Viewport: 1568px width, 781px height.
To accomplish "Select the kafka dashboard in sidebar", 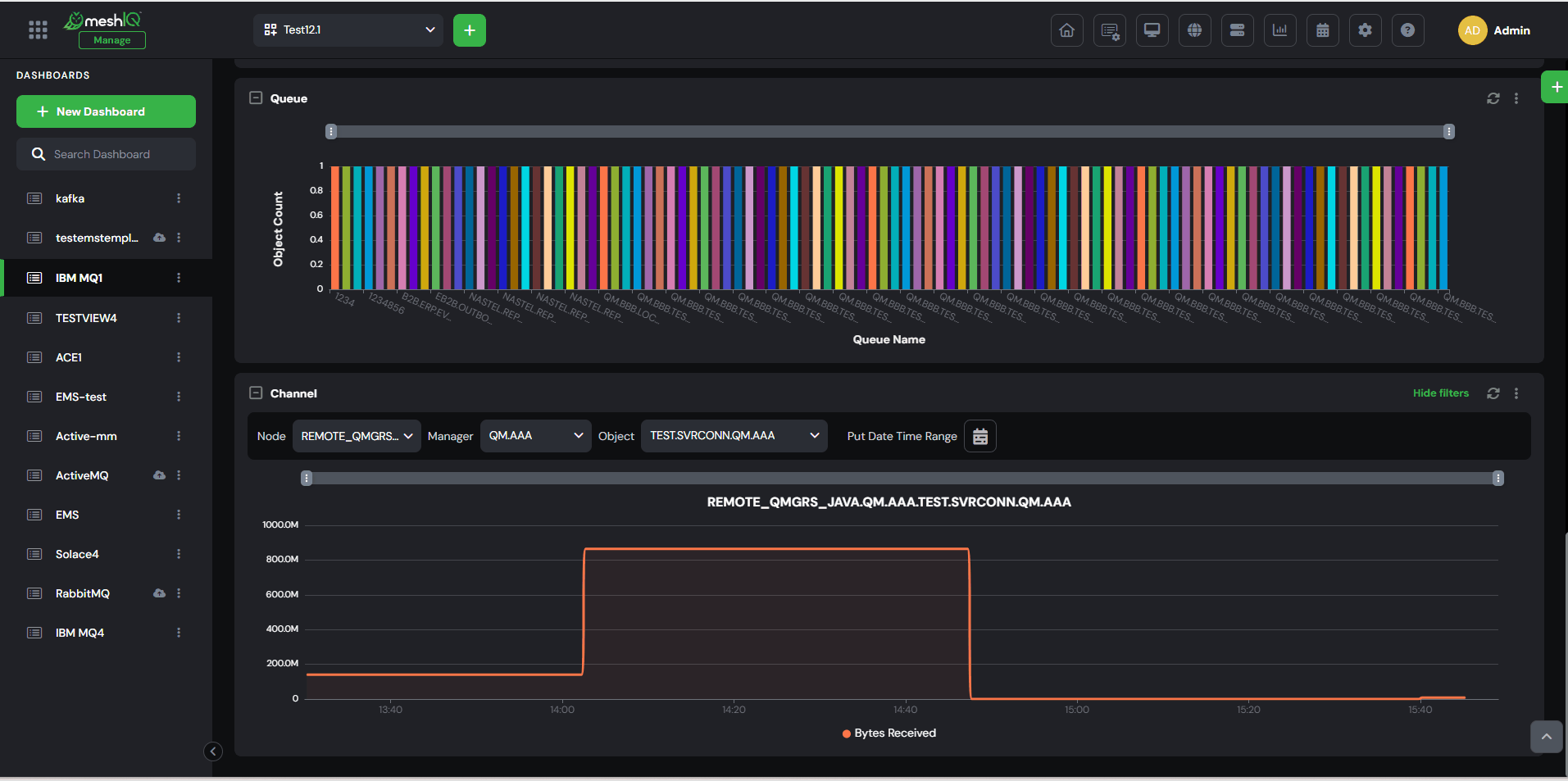I will tap(106, 198).
